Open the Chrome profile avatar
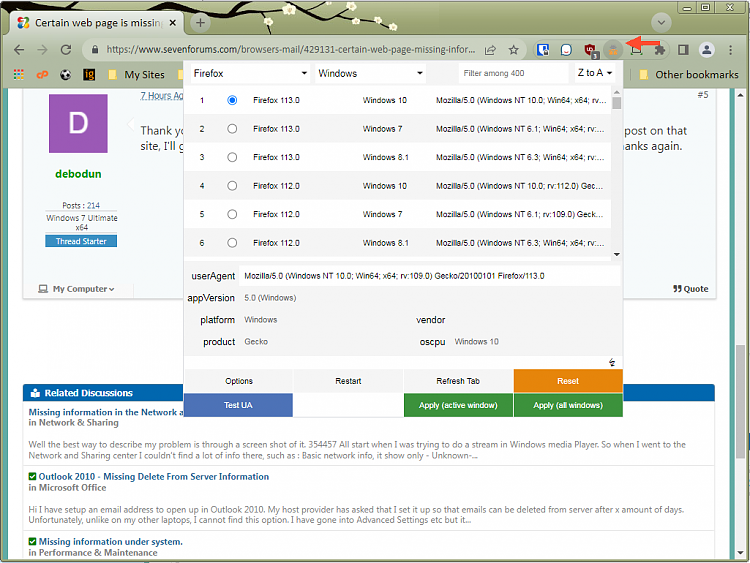The image size is (750, 563). pos(706,49)
